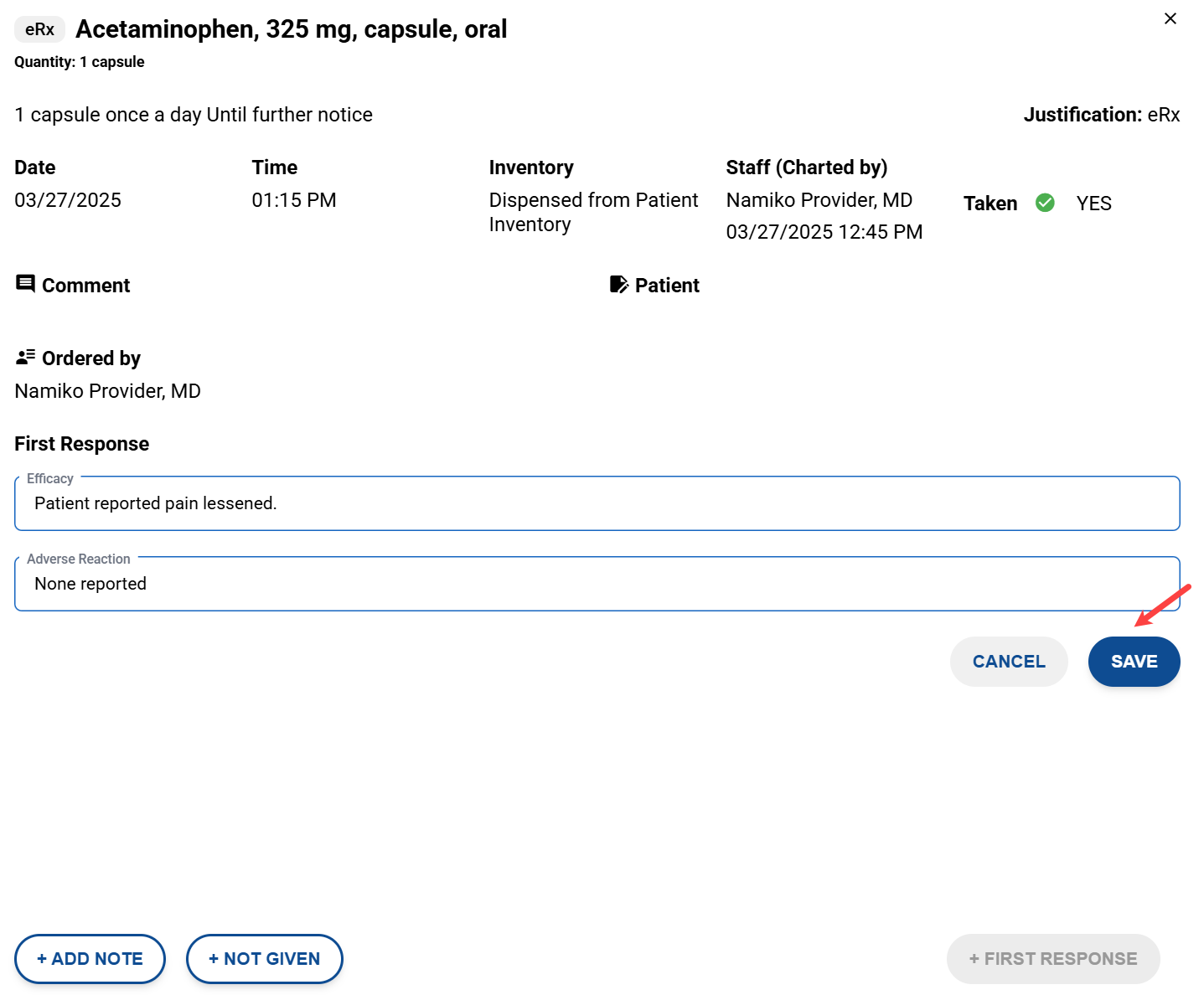
Task: Click the Justification: eRx label
Action: click(1100, 115)
